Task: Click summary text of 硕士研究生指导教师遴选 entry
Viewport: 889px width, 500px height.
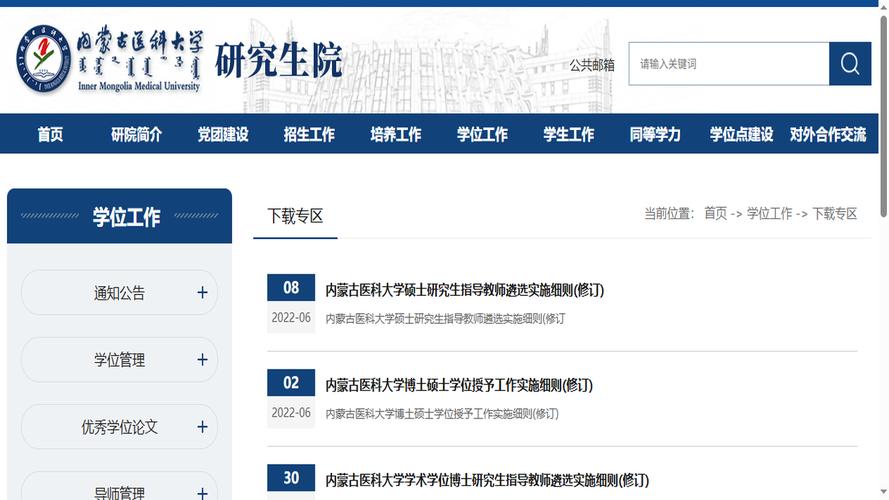Action: [445, 319]
